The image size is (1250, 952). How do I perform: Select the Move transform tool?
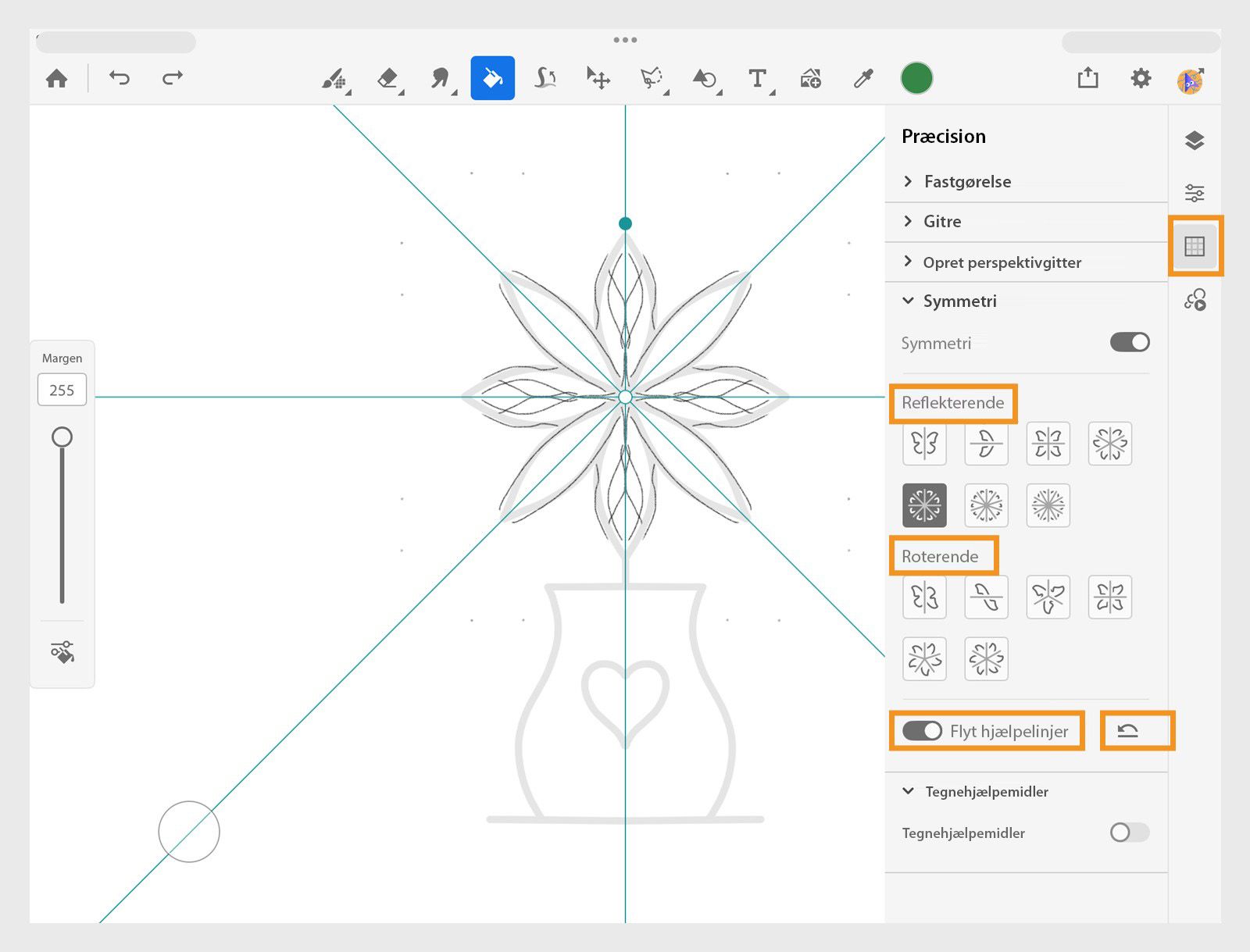tap(598, 78)
